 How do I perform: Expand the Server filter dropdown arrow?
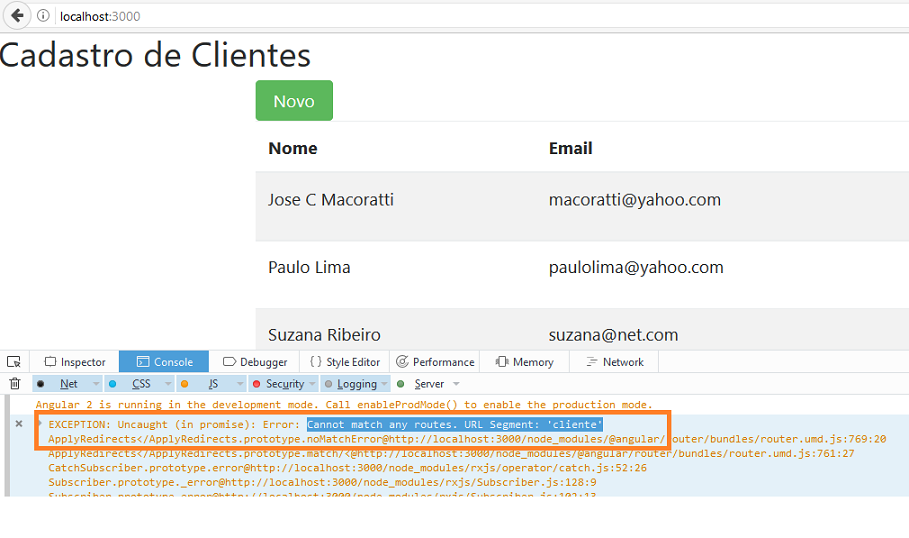(456, 384)
